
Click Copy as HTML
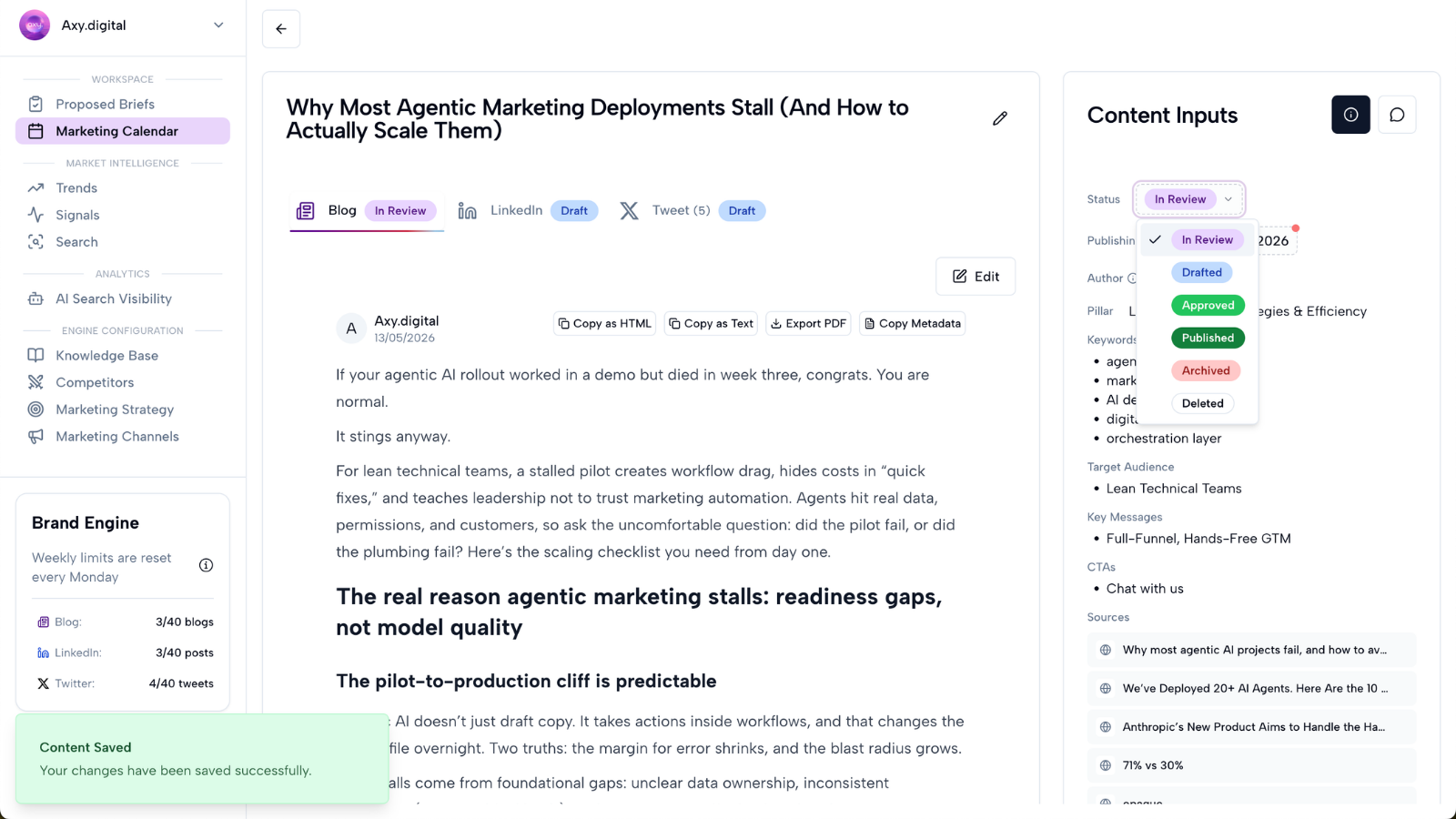(x=605, y=323)
